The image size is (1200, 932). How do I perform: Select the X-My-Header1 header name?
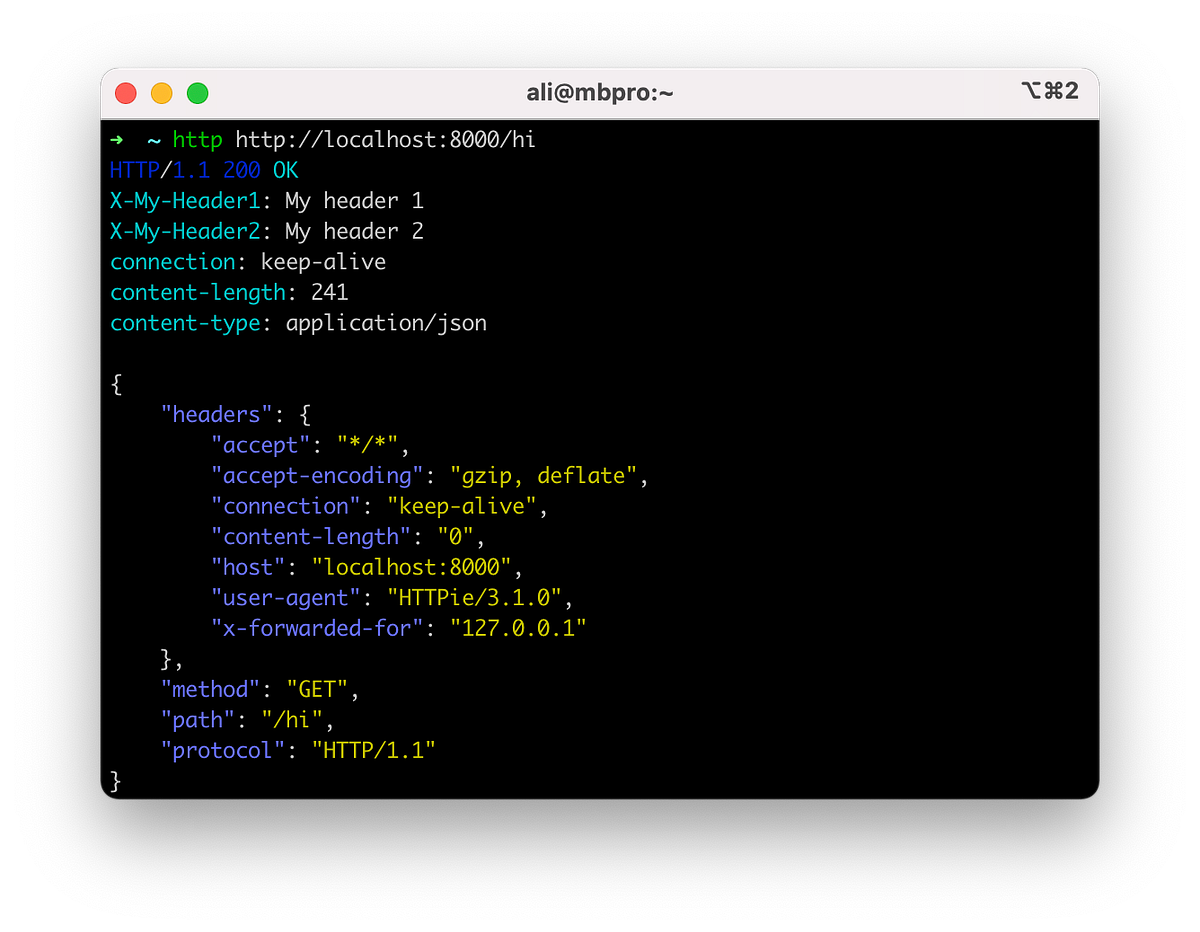click(x=184, y=200)
